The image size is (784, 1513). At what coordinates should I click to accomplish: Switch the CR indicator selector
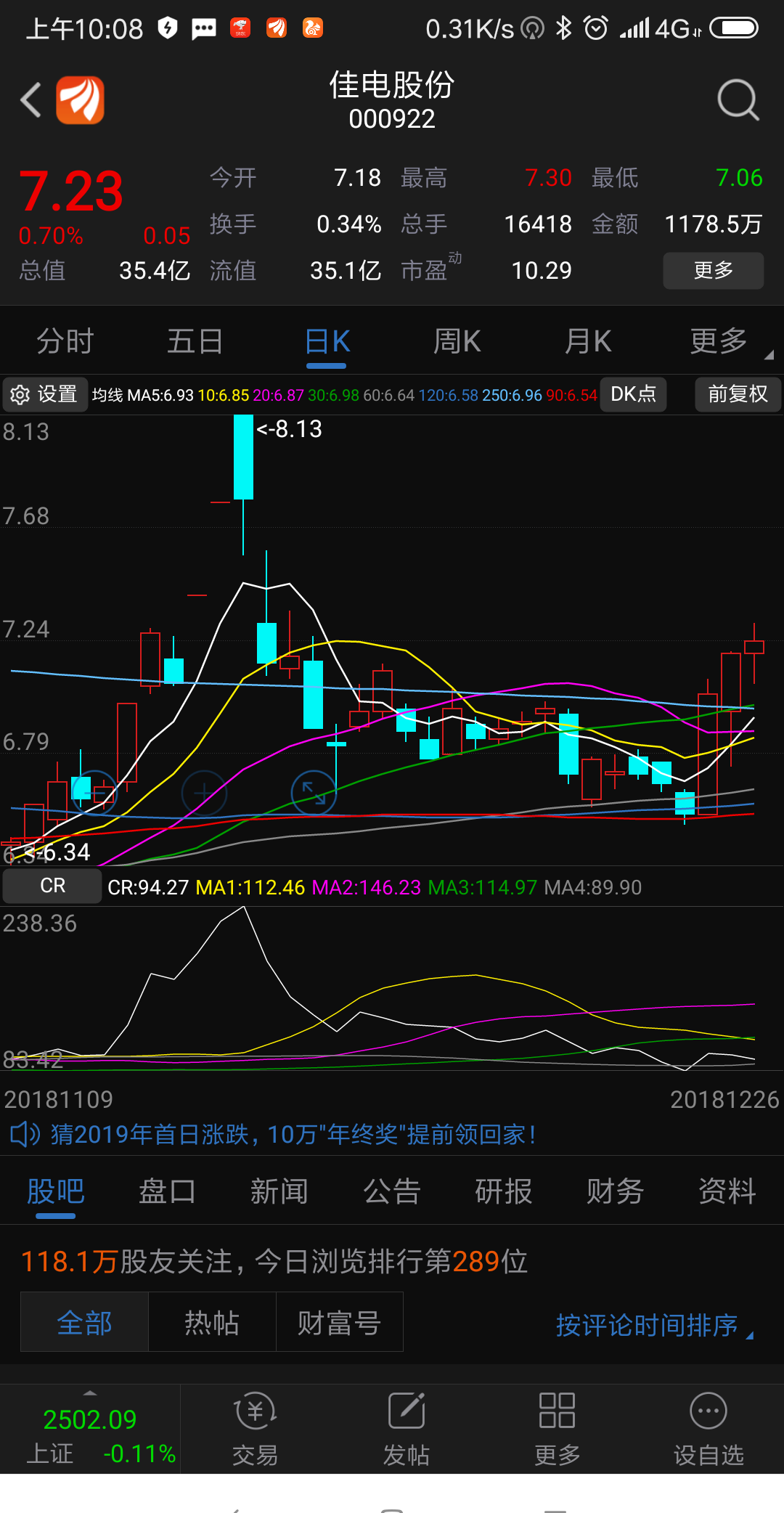click(52, 886)
